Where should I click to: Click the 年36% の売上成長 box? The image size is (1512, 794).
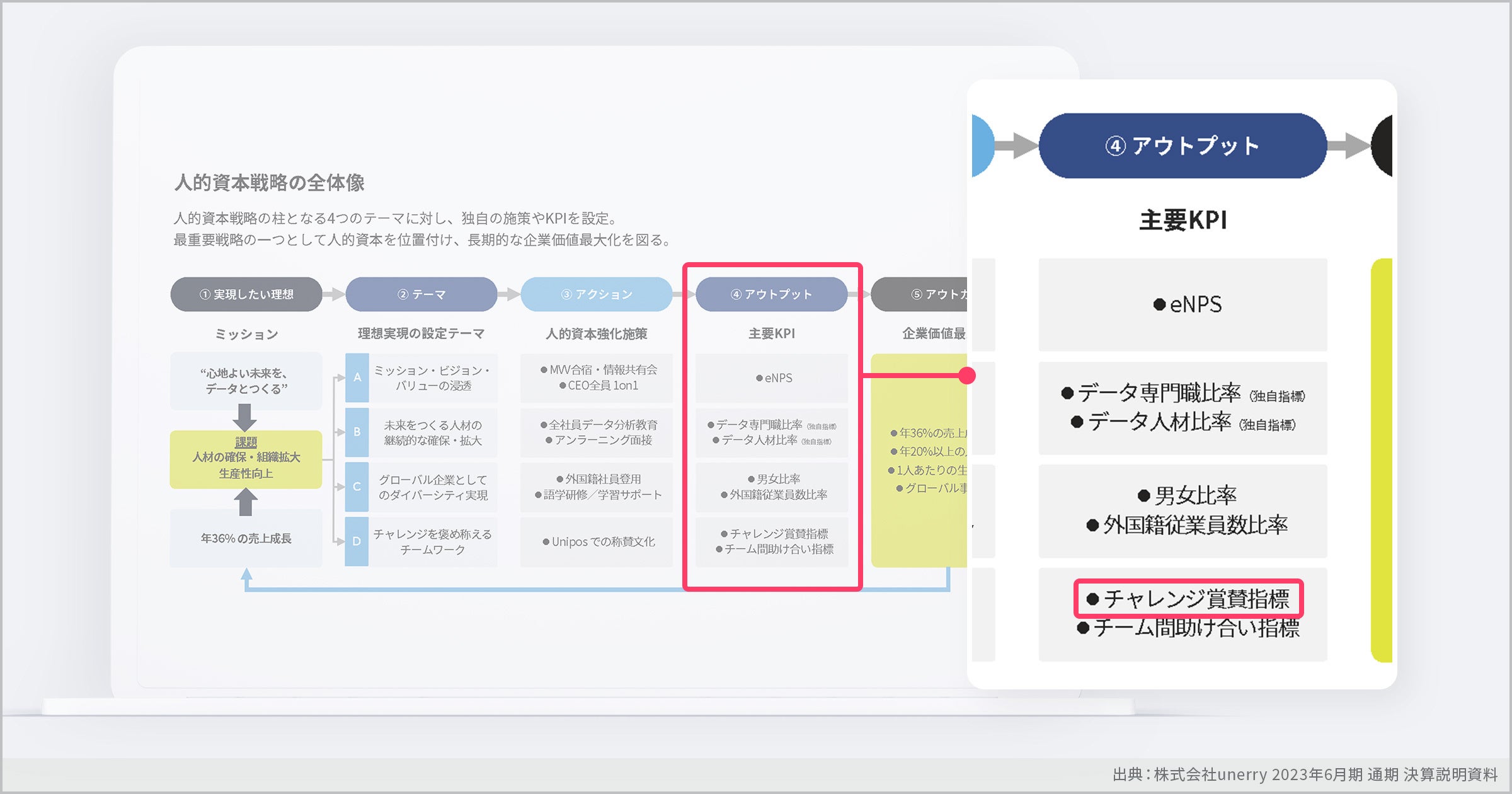click(246, 538)
